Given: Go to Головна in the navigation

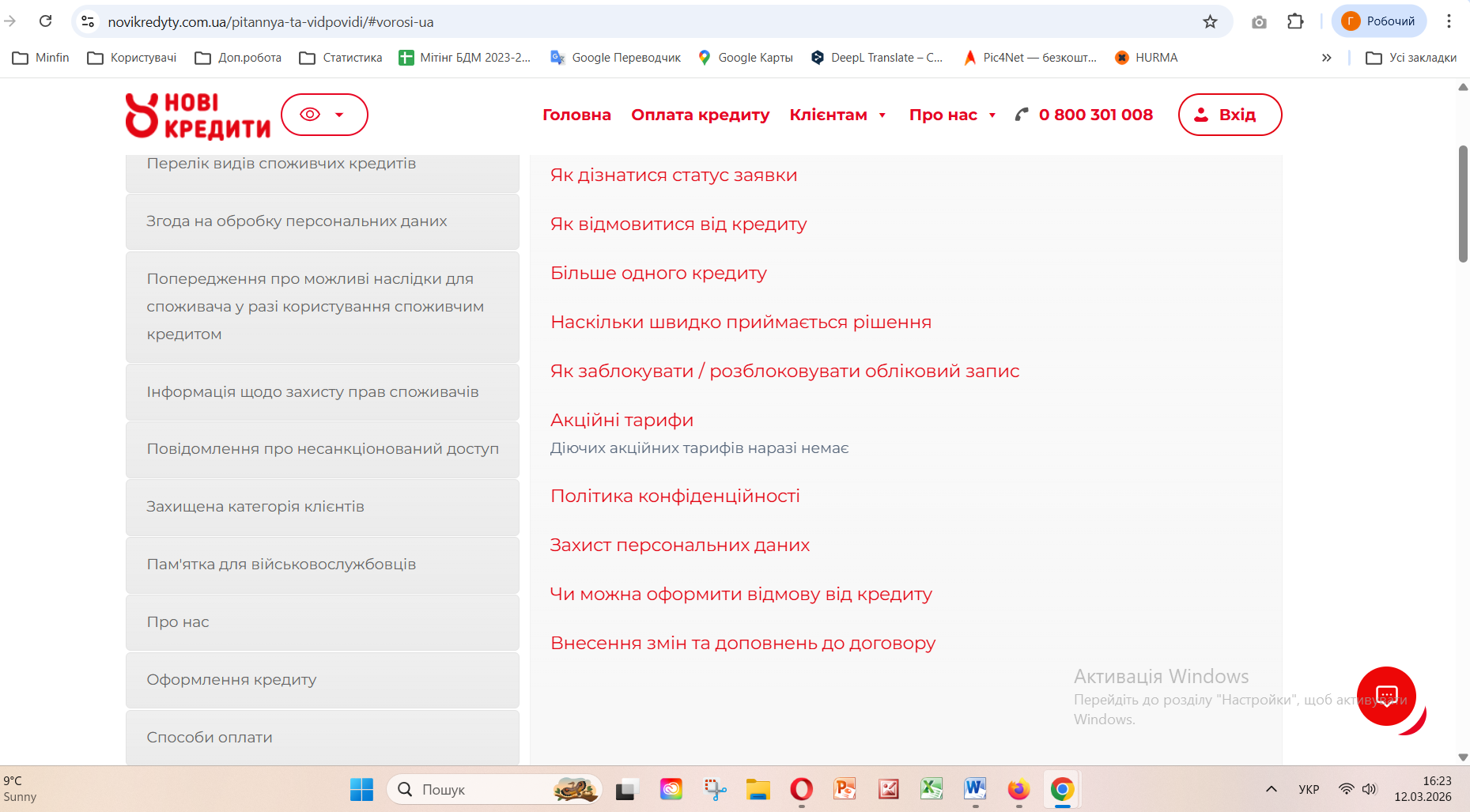Looking at the screenshot, I should (x=576, y=115).
